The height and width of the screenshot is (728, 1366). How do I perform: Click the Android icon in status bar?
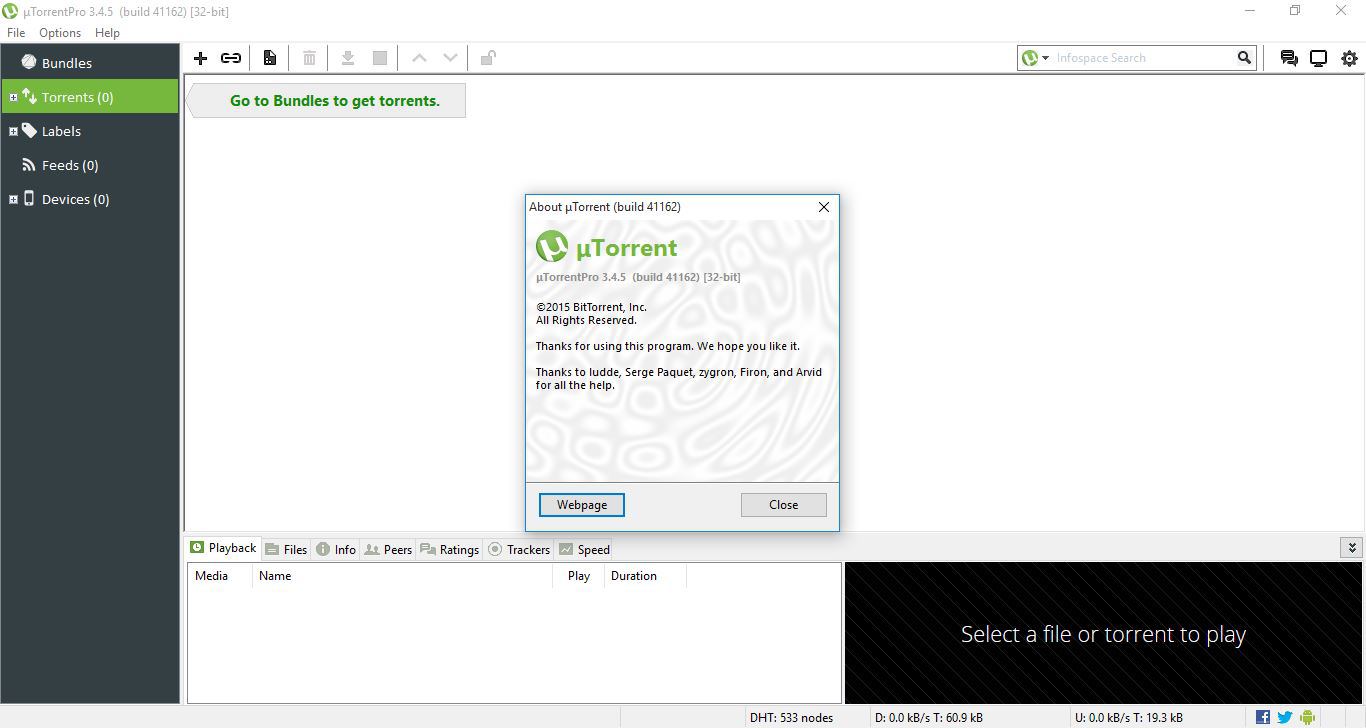tap(1307, 717)
